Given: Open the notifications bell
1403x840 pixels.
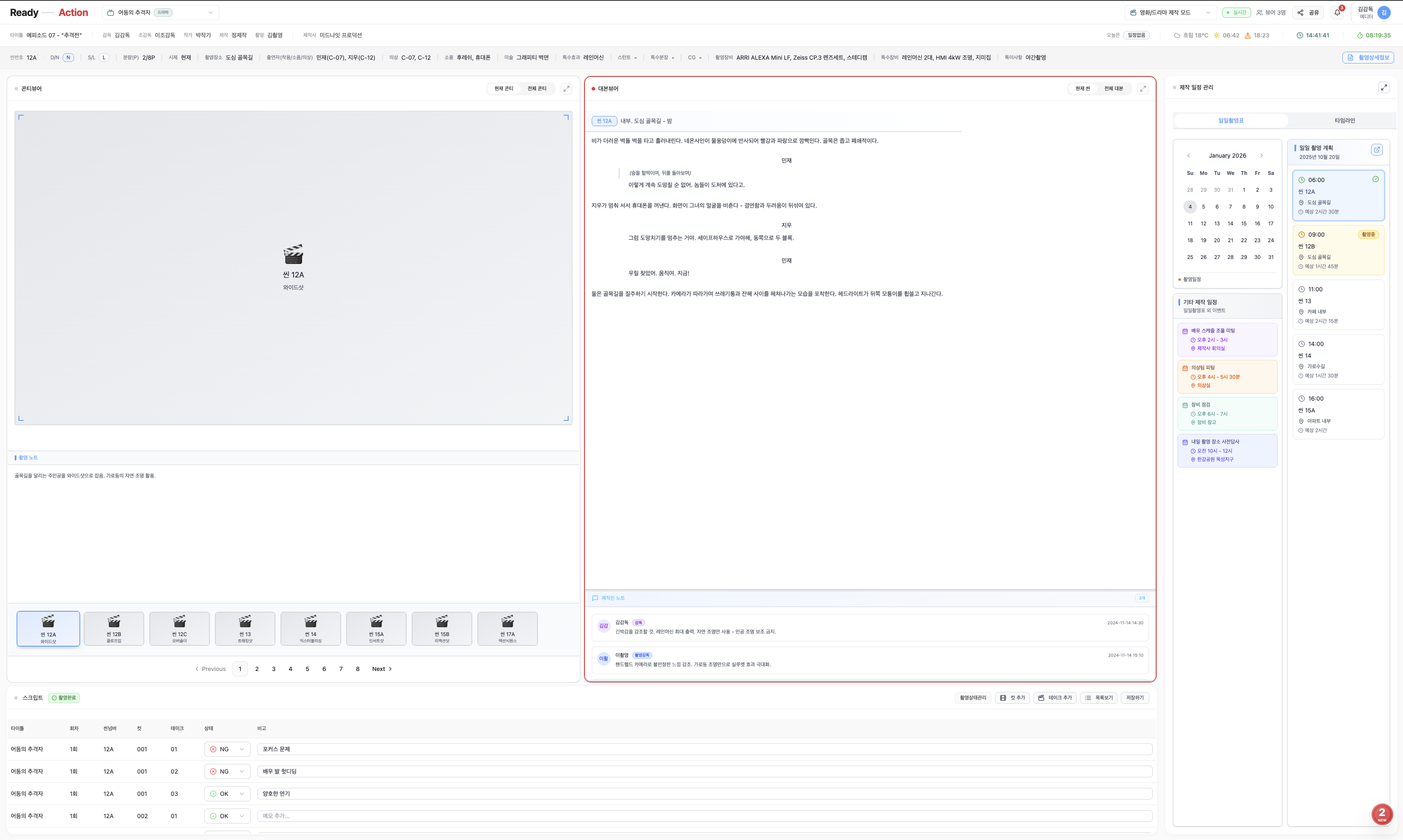Looking at the screenshot, I should click(1337, 13).
